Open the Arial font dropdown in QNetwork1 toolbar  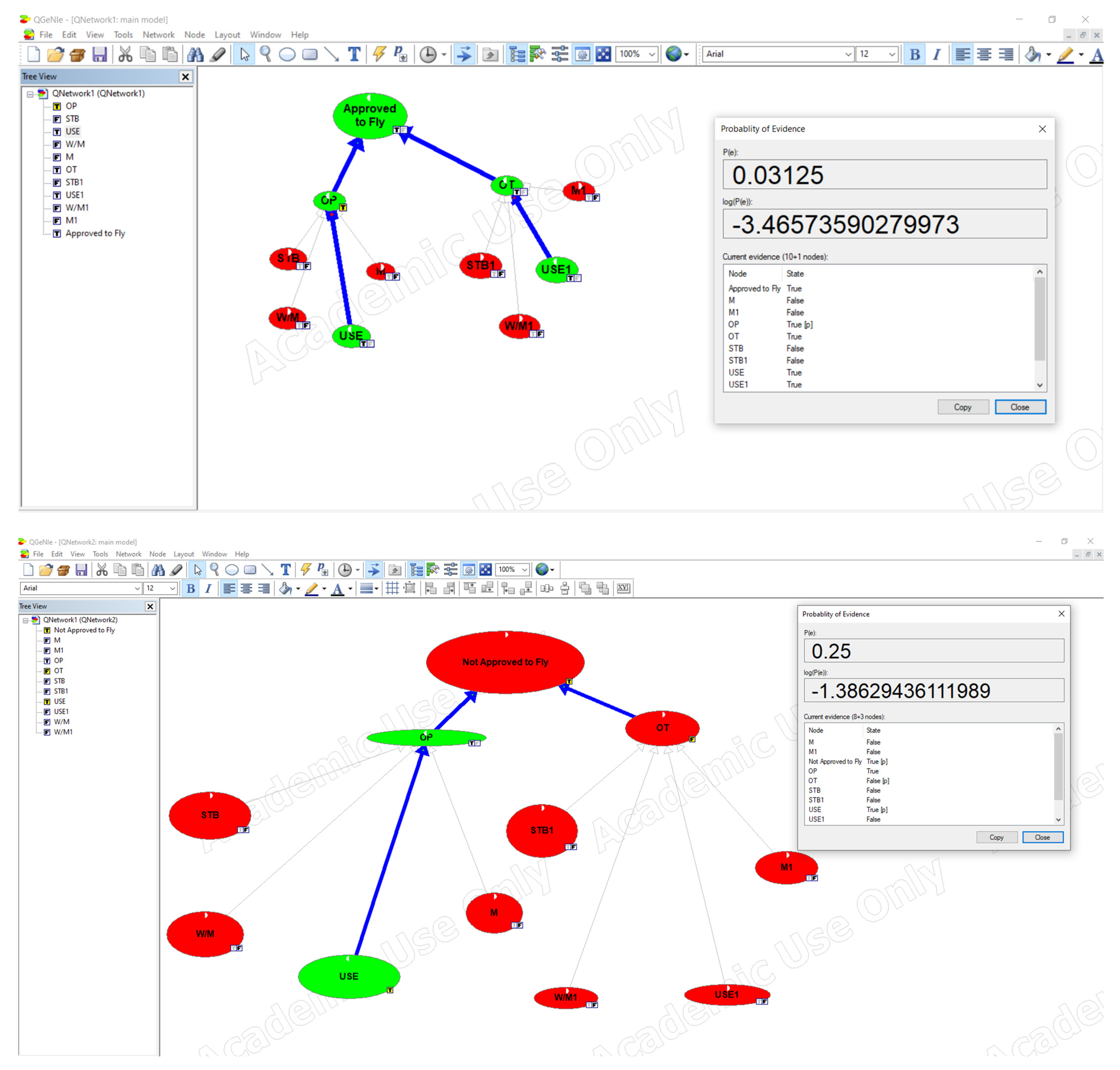848,54
